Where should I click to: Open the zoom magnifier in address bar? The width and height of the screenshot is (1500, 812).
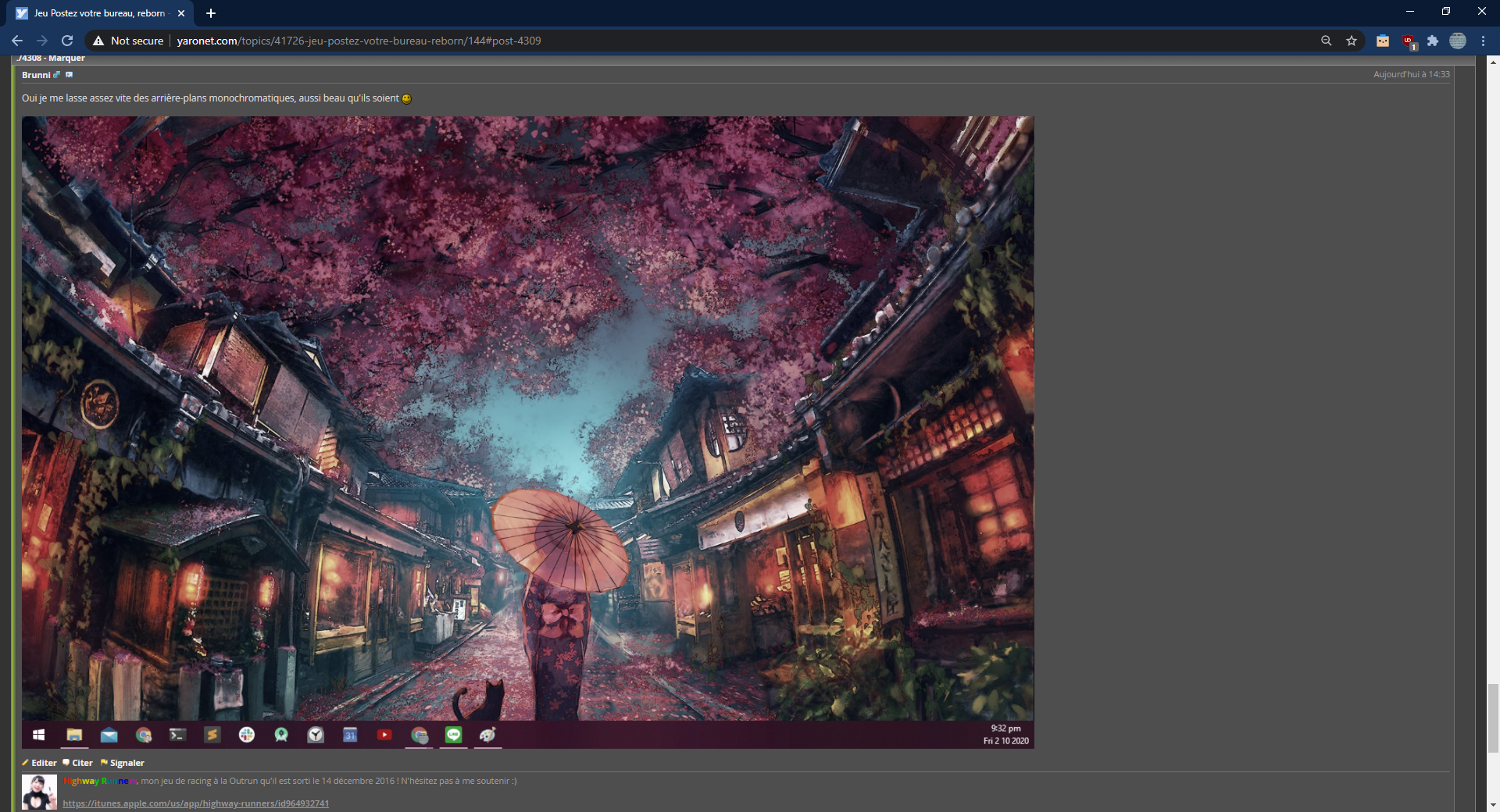(x=1326, y=41)
